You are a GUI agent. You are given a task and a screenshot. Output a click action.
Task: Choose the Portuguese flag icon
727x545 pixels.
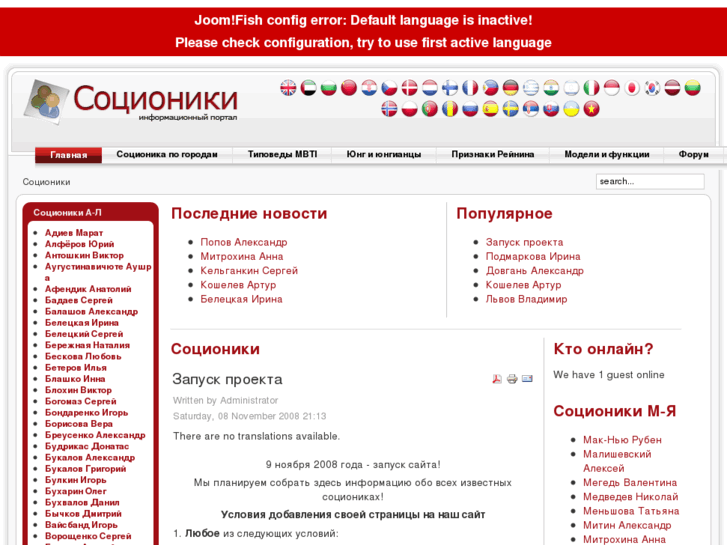429,109
